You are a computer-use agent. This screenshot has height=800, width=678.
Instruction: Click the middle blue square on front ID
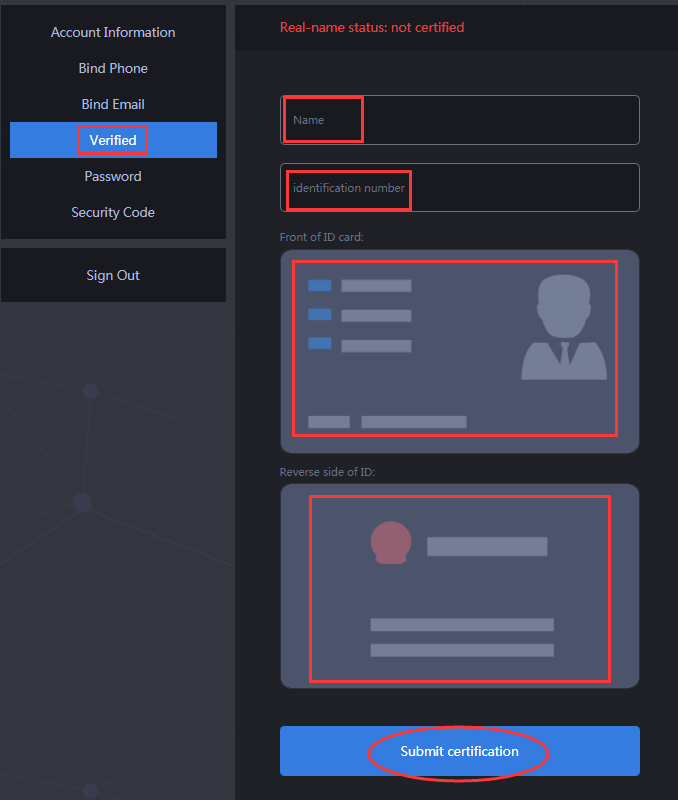tap(319, 315)
